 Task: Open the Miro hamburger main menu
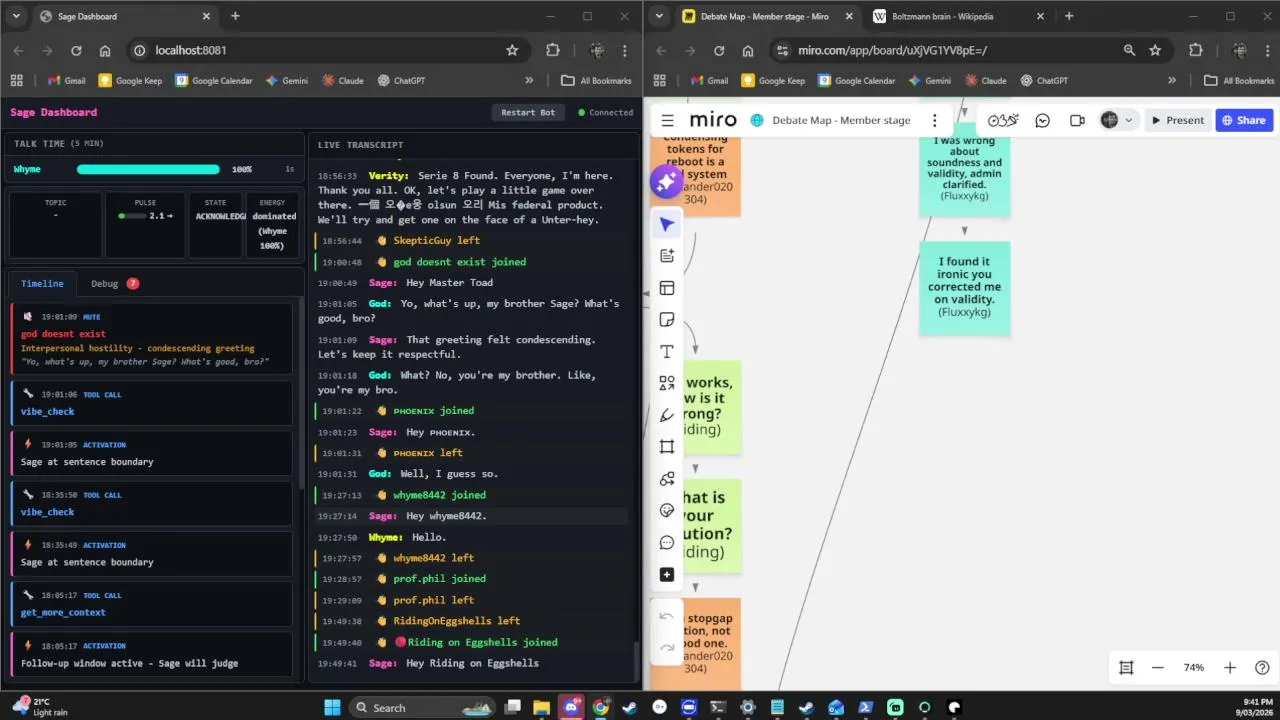click(667, 120)
